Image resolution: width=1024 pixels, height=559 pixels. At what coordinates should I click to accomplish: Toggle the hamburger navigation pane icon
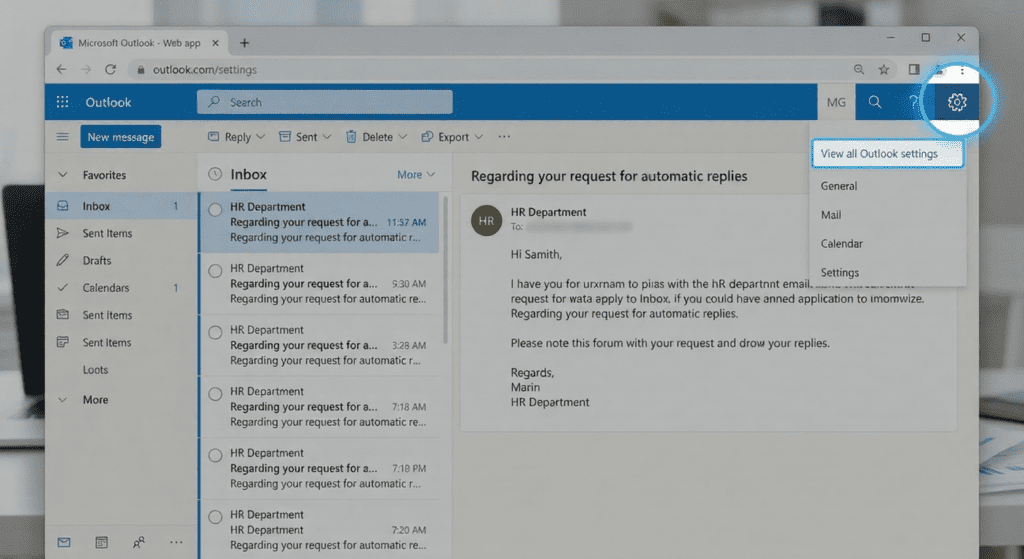click(x=62, y=136)
